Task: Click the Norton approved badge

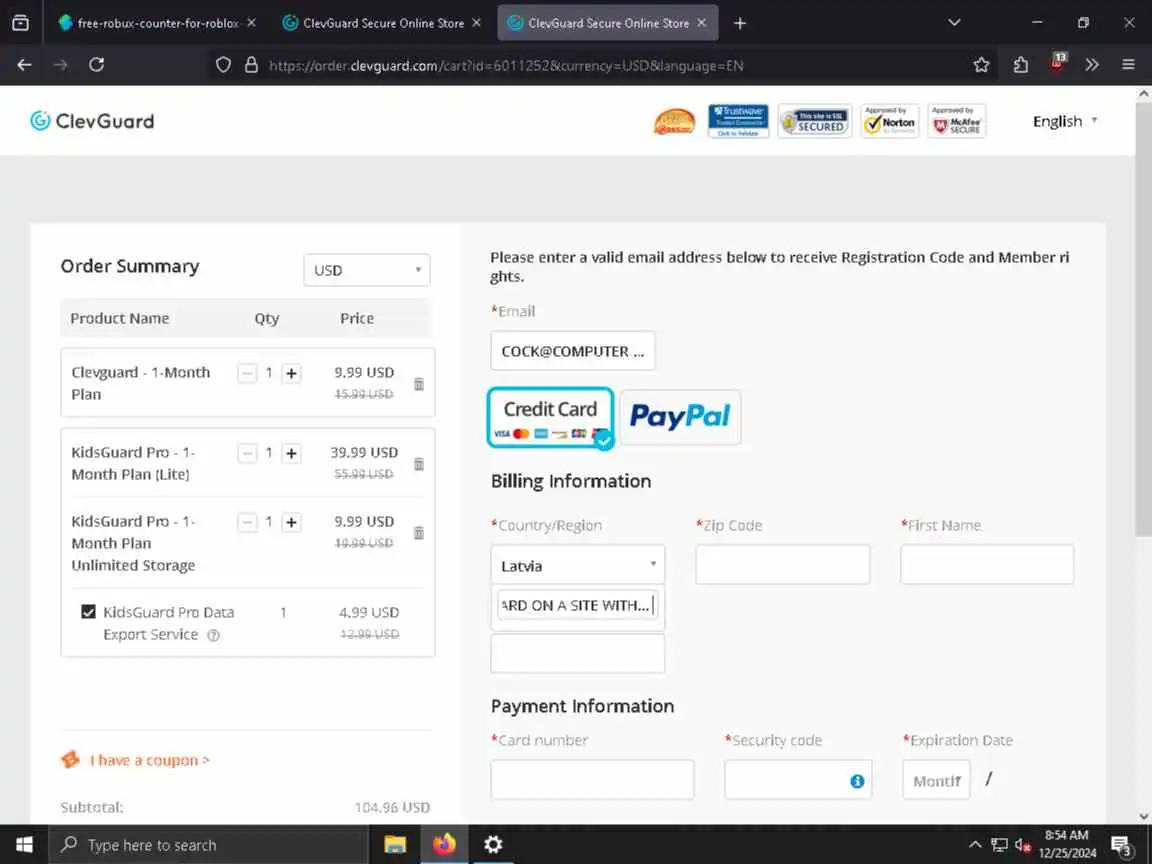Action: (x=890, y=121)
